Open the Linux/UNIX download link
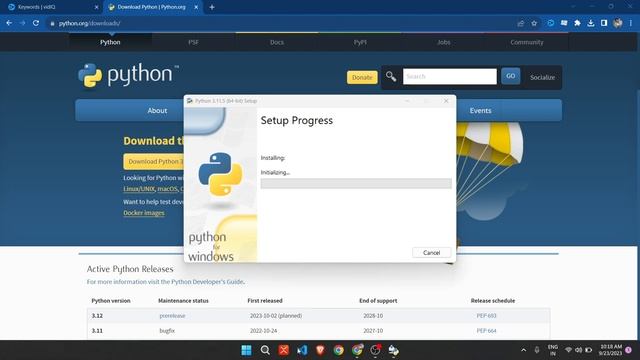 (139, 189)
